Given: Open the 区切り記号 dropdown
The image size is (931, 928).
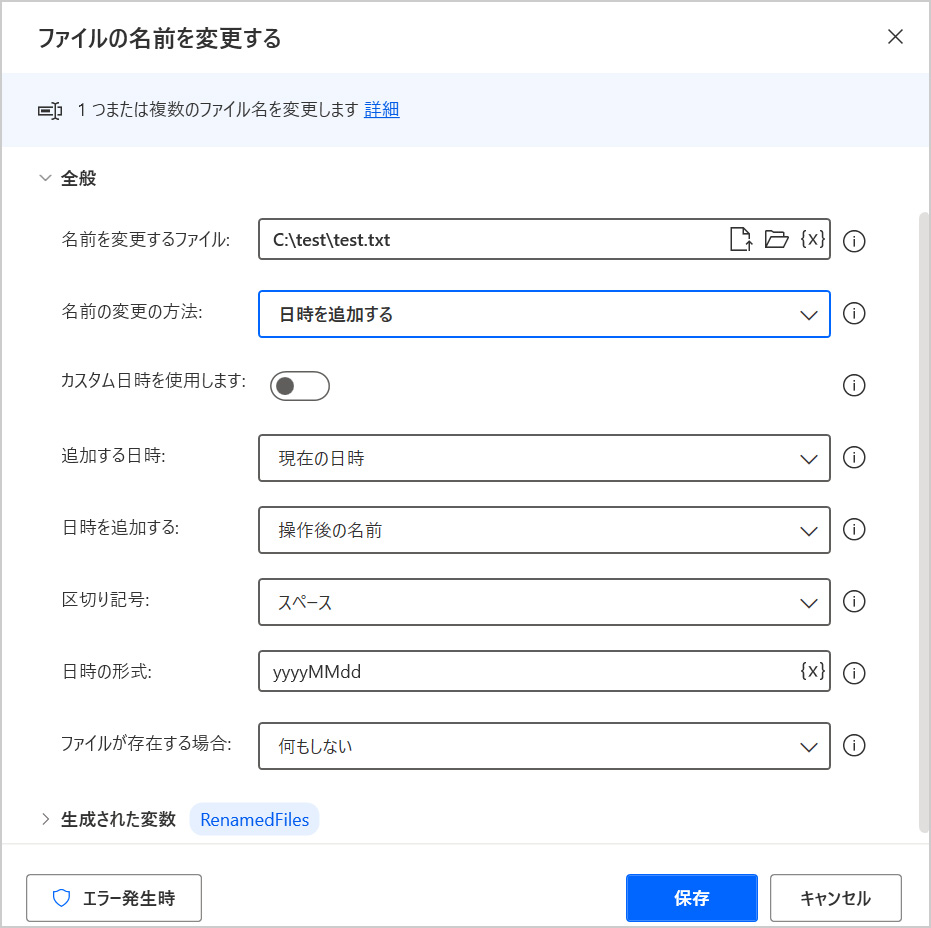Looking at the screenshot, I should (x=544, y=602).
